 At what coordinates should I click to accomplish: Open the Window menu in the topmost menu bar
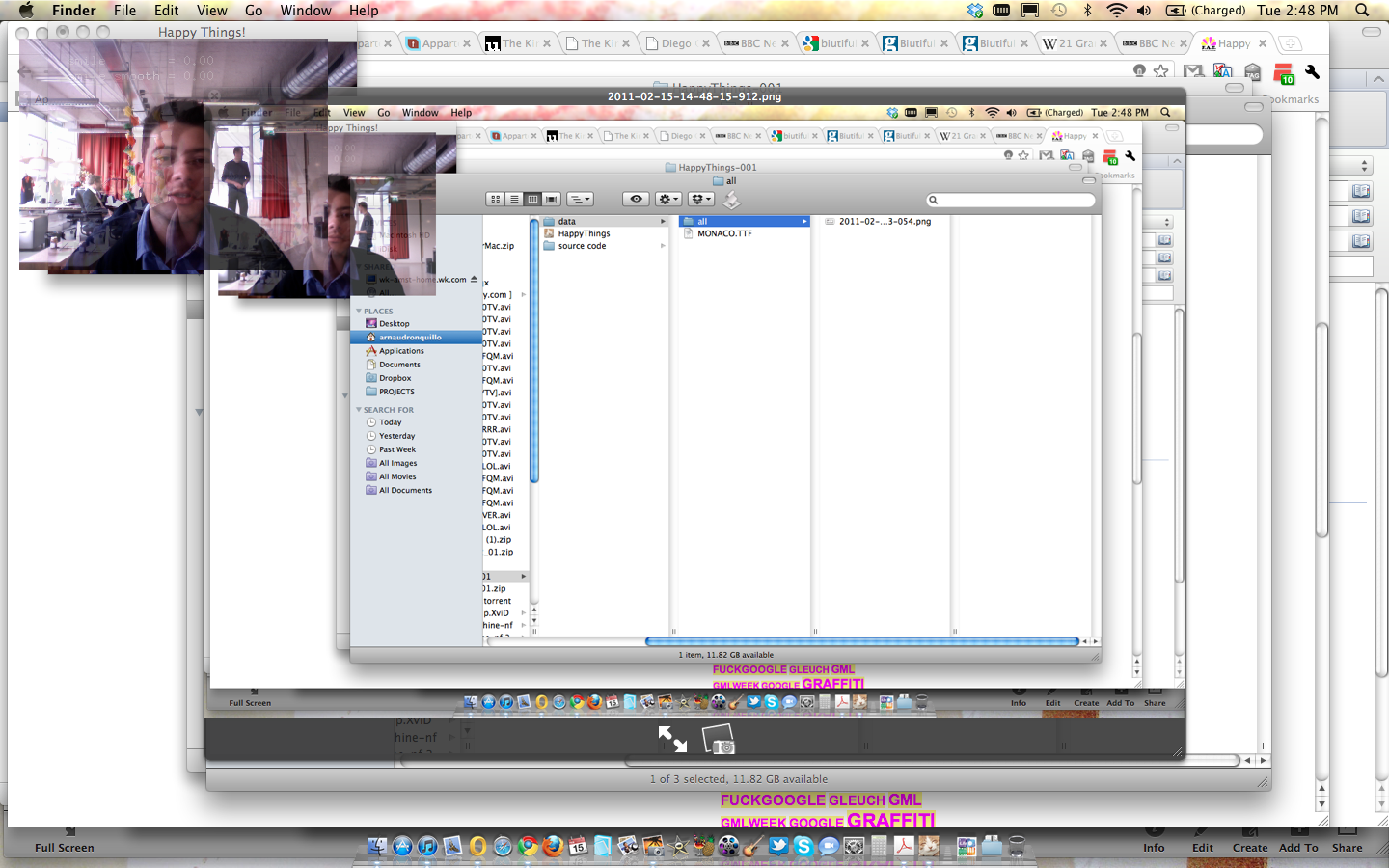tap(306, 11)
